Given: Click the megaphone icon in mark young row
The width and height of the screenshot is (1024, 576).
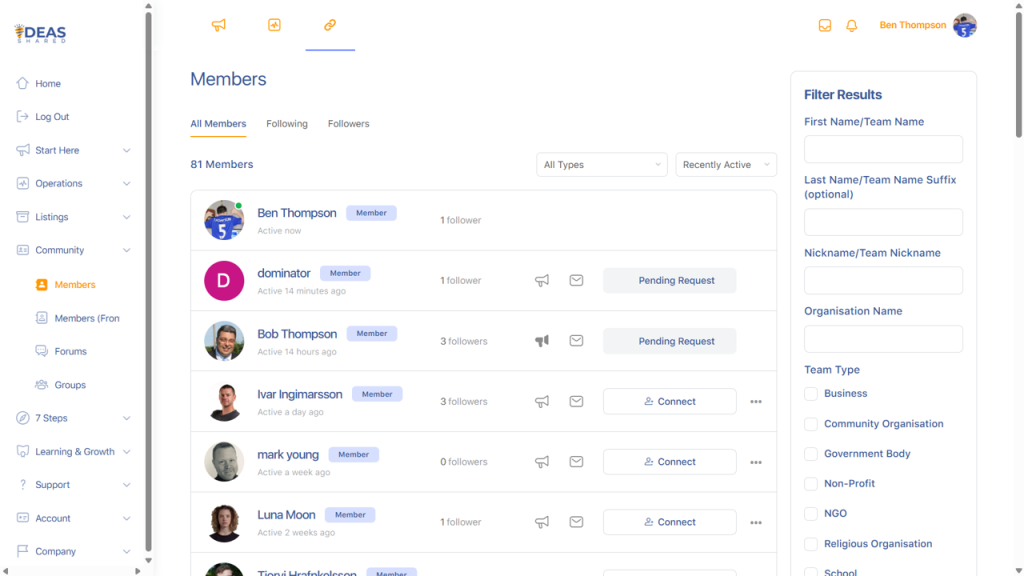Looking at the screenshot, I should [x=542, y=462].
